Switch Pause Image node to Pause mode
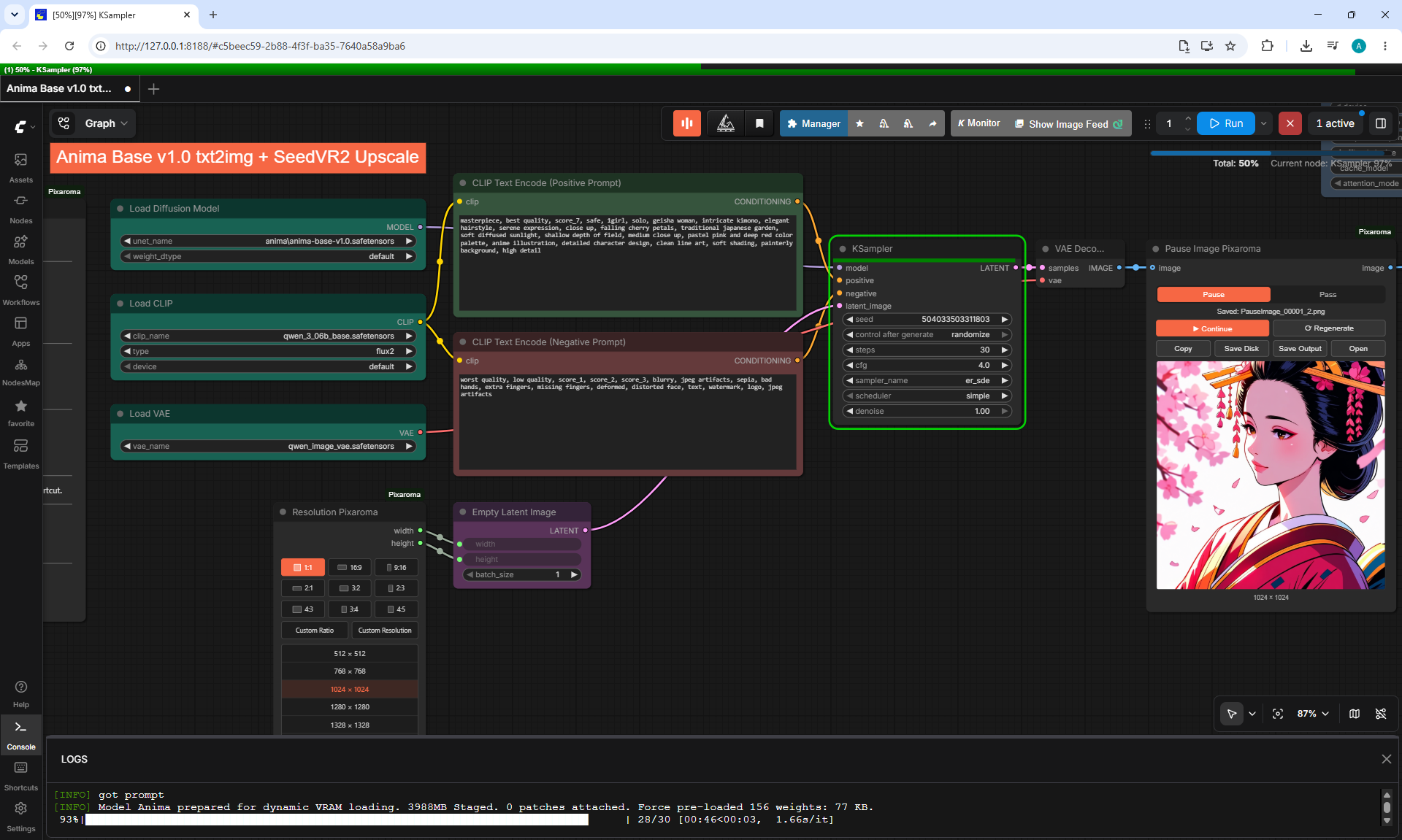 [1214, 294]
